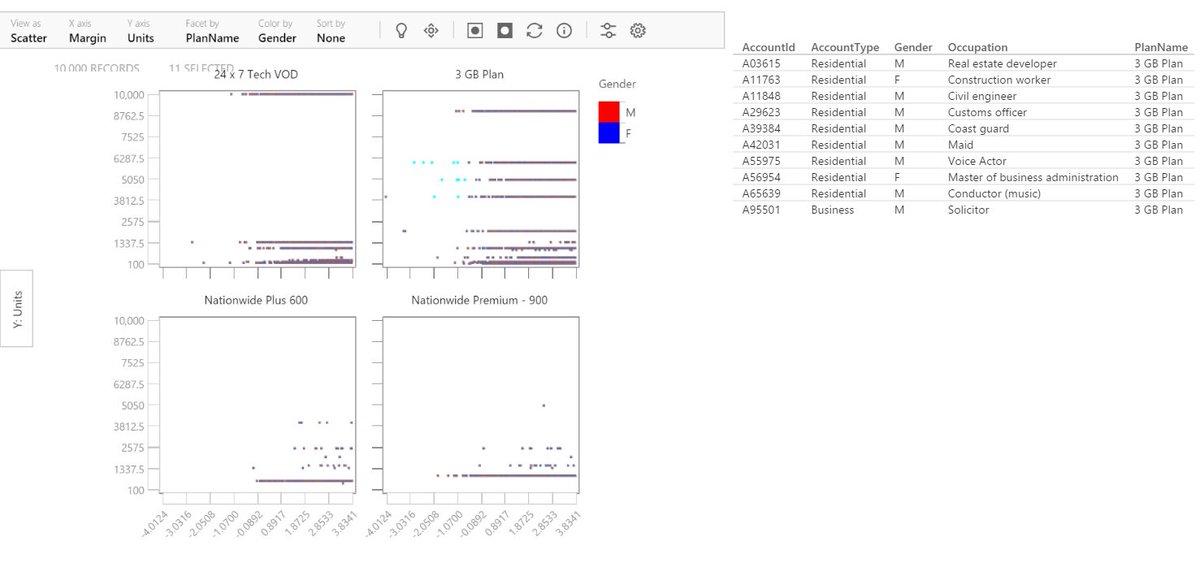The height and width of the screenshot is (563, 1200).
Task: Click the Nationwide Plus 600 facet chart
Action: 256,405
